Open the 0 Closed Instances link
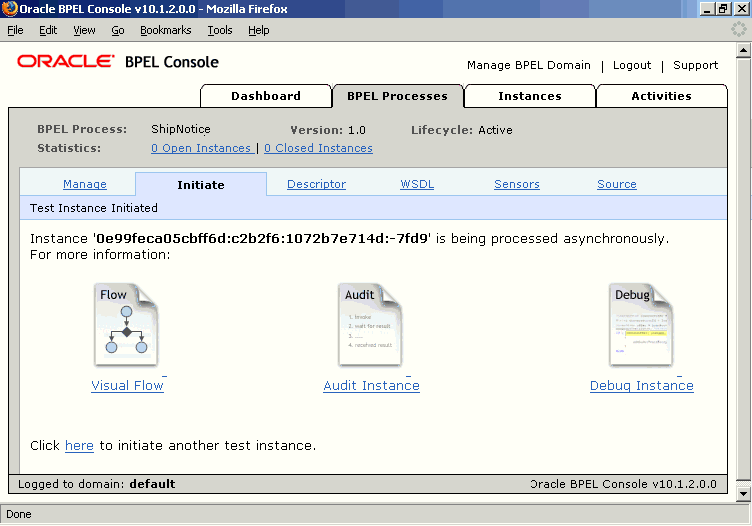This screenshot has width=752, height=526. click(x=318, y=148)
